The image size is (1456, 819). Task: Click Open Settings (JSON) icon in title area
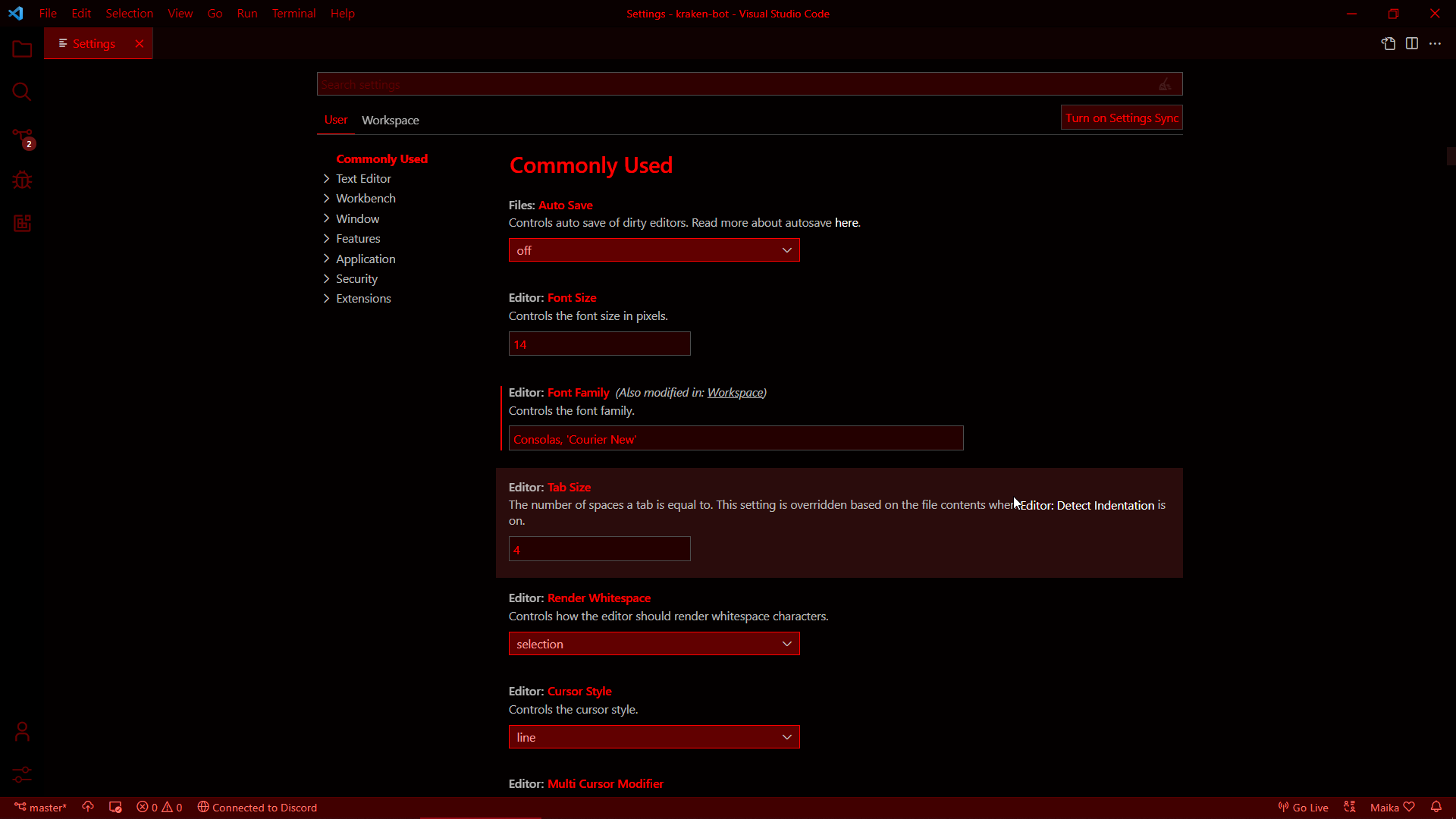(x=1388, y=44)
